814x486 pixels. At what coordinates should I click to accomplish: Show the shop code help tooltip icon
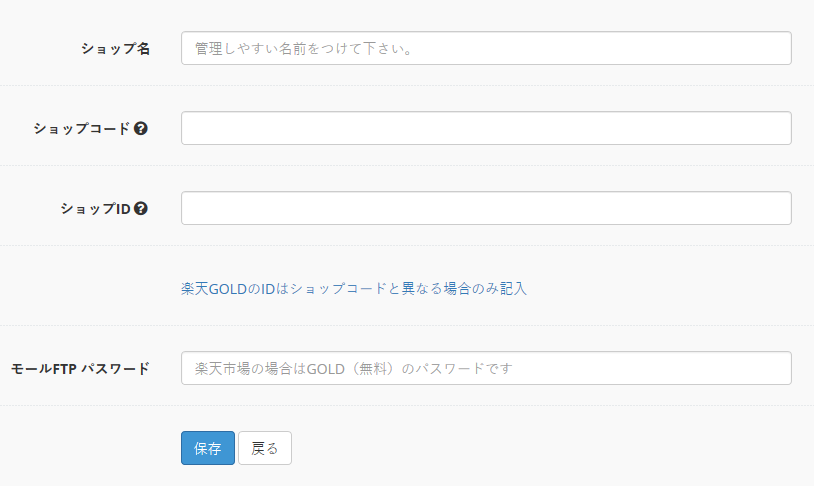(141, 128)
